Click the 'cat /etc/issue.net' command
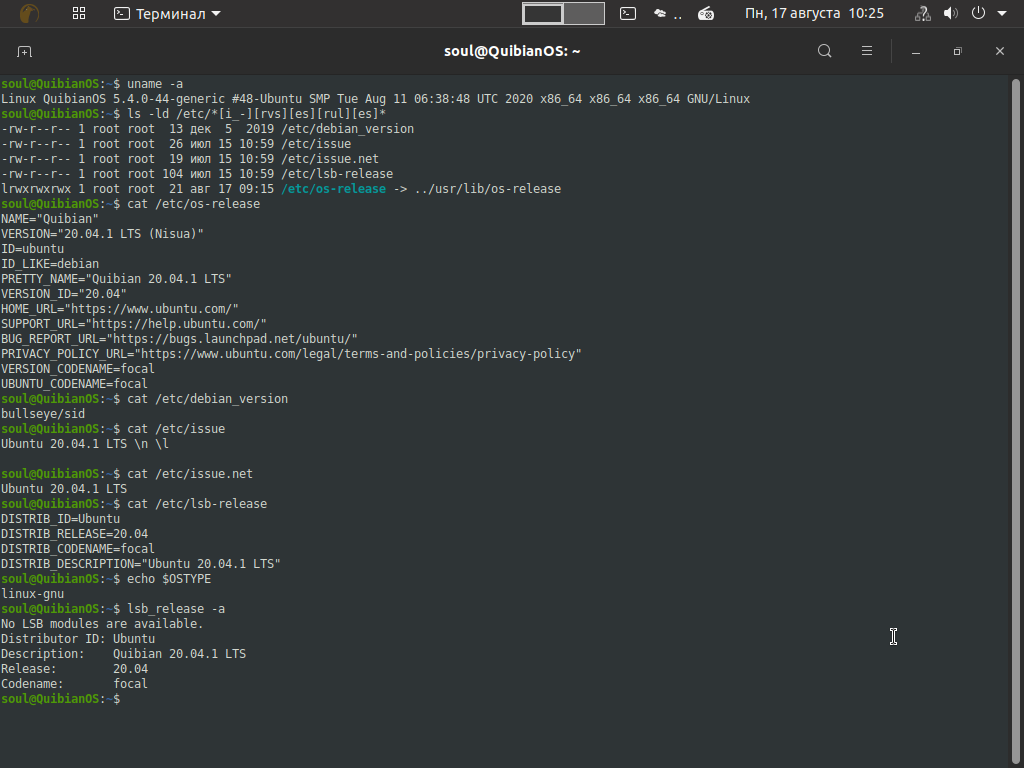 point(190,474)
